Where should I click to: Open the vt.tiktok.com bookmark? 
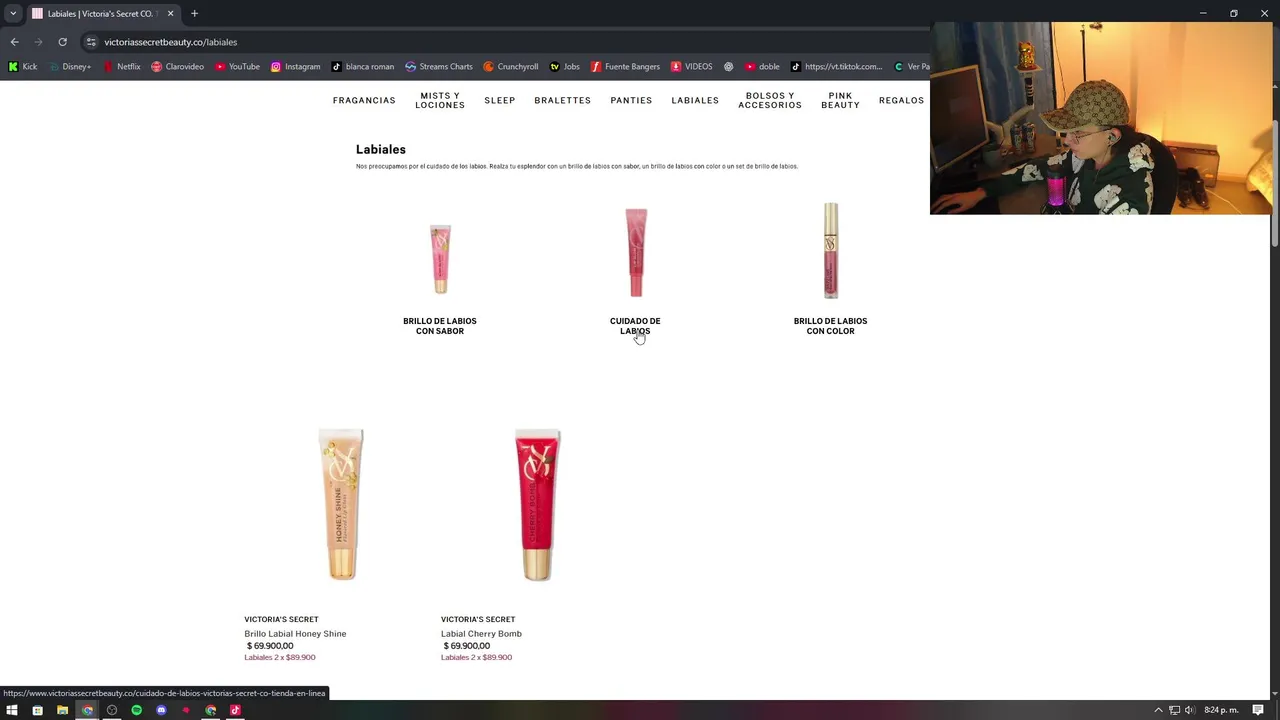tap(836, 67)
